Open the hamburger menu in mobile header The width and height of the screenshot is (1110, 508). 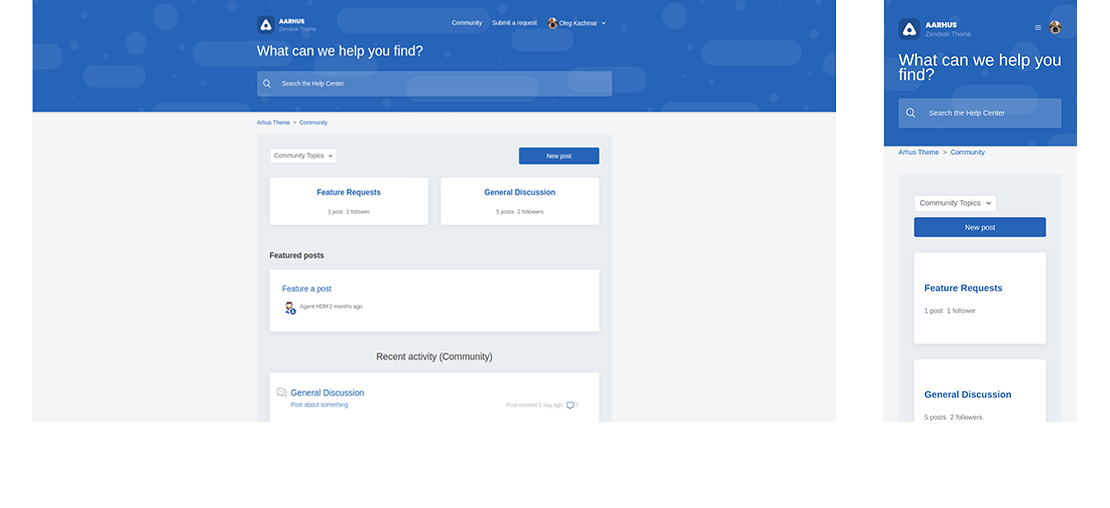point(1038,28)
